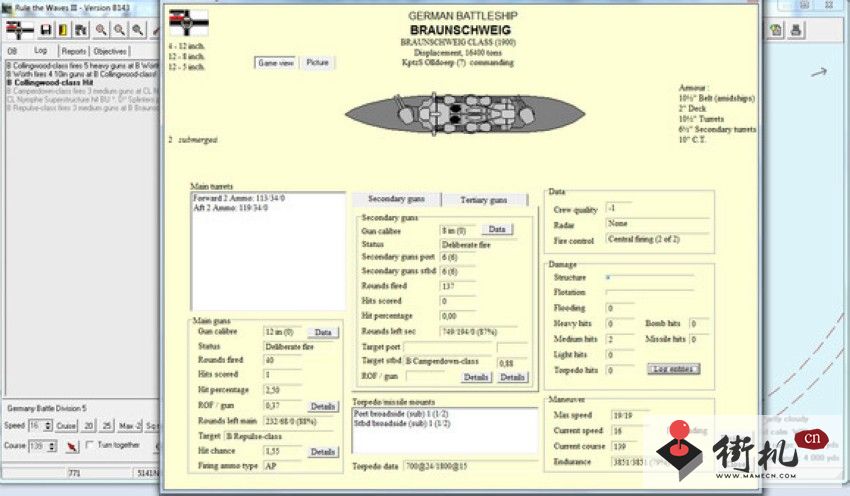
Task: Click the Cruise speed button
Action: [x=66, y=426]
